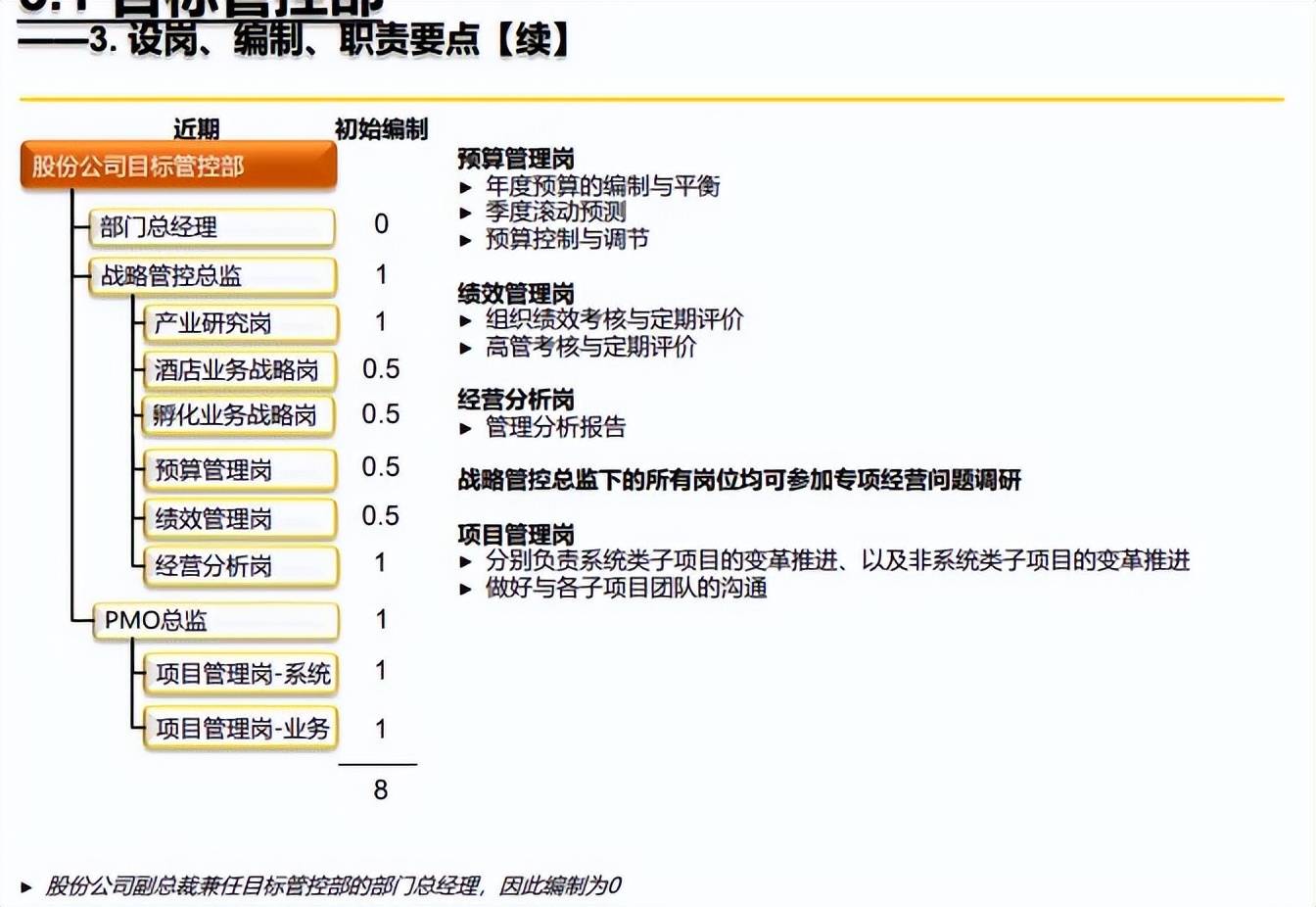1316x907 pixels.
Task: Select the 产业研究岗 box
Action: click(x=240, y=323)
